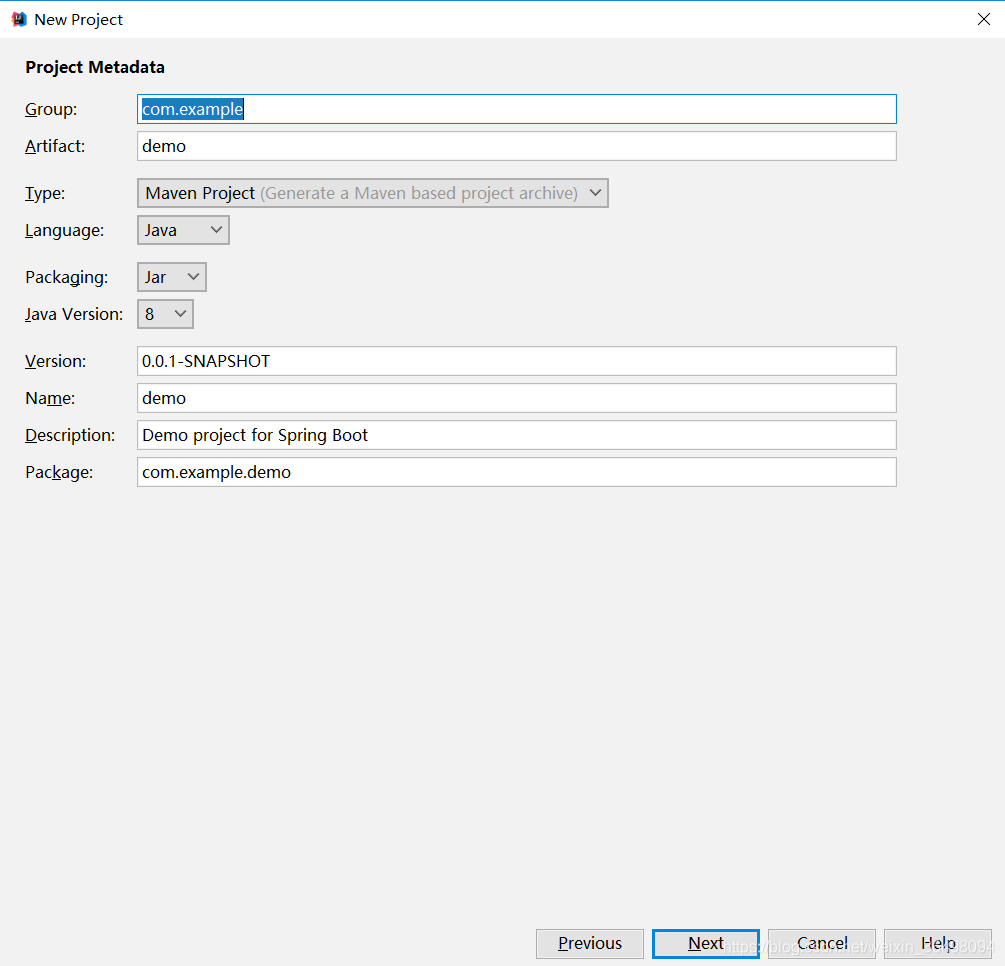The image size is (1005, 966).
Task: Click the Description label
Action: pos(71,435)
